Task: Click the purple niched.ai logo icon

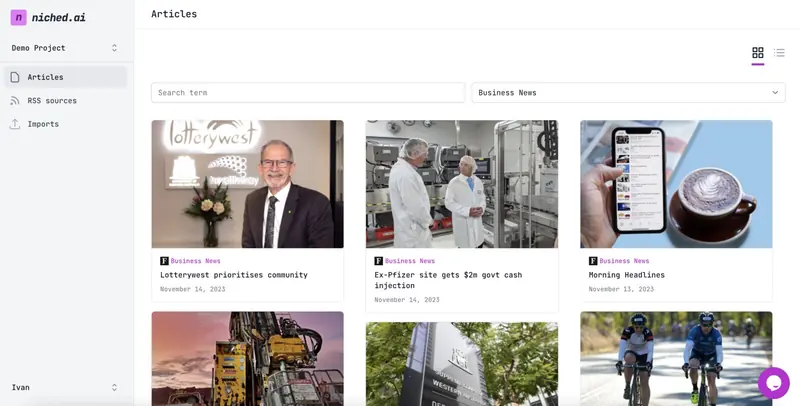Action: [x=18, y=17]
